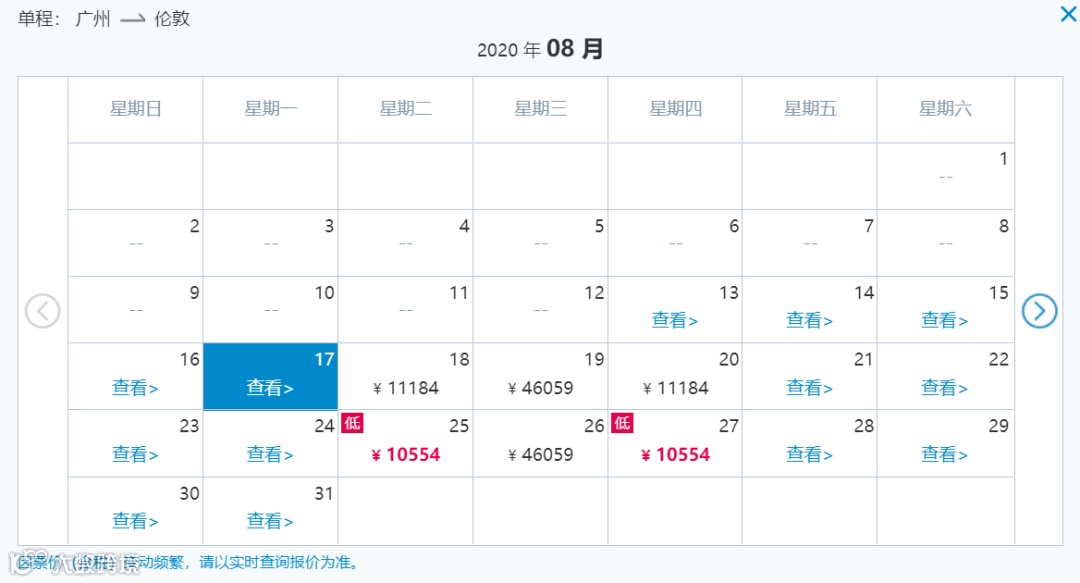Viewport: 1080px width, 583px height.
Task: Click the 2020 年 08 月 title
Action: 540,50
